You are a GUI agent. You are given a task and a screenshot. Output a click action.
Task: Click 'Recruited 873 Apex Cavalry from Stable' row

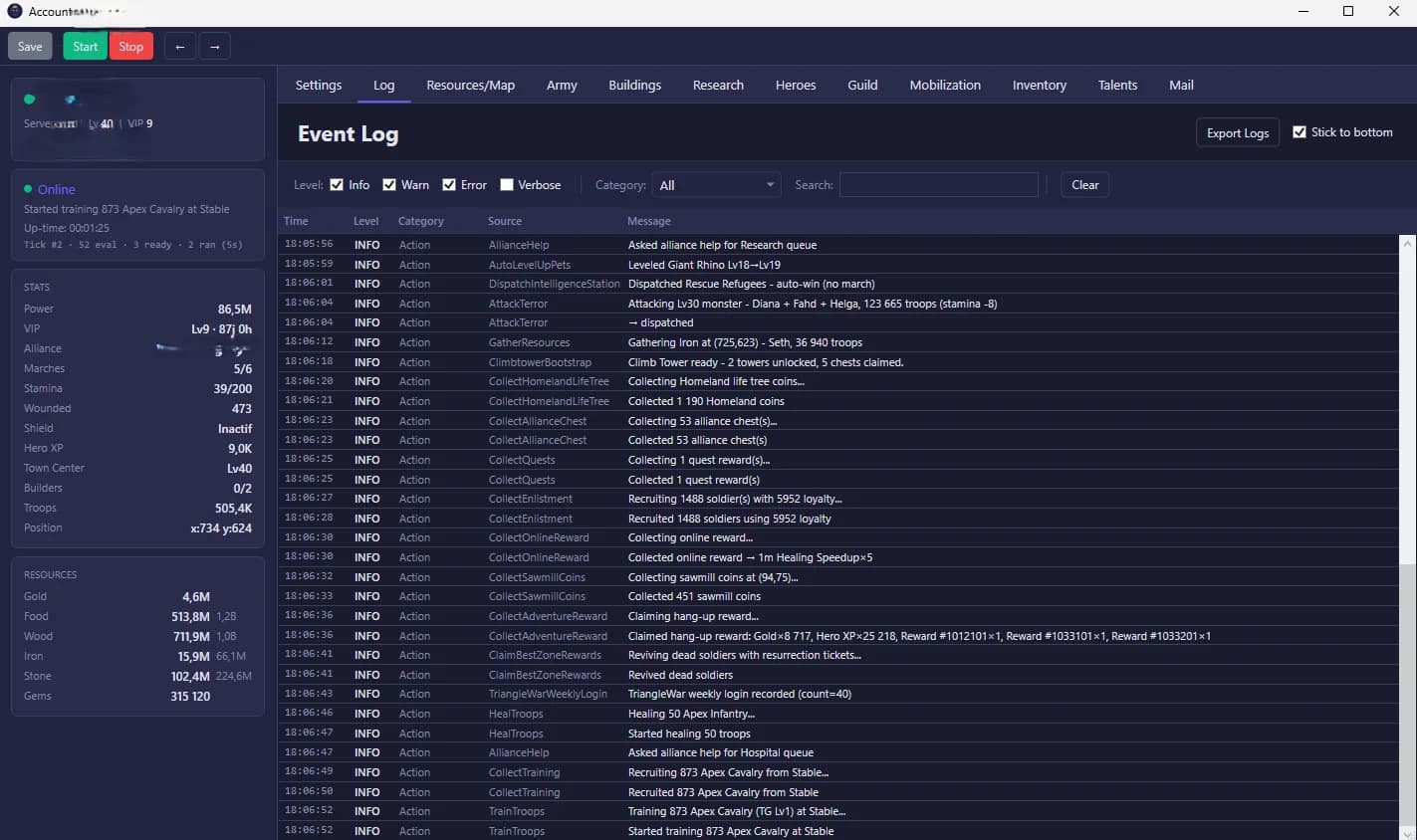pos(838,792)
